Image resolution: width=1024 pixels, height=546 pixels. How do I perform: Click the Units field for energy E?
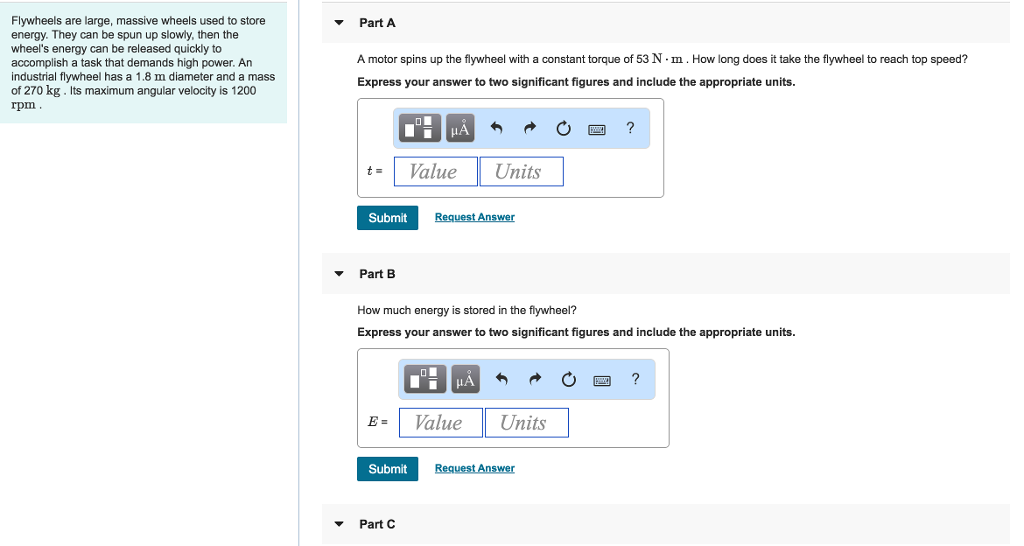tap(526, 423)
